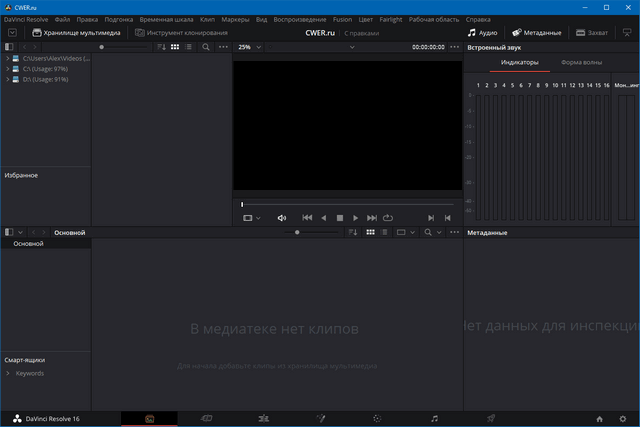Toggle loop playback in viewer

click(x=387, y=217)
